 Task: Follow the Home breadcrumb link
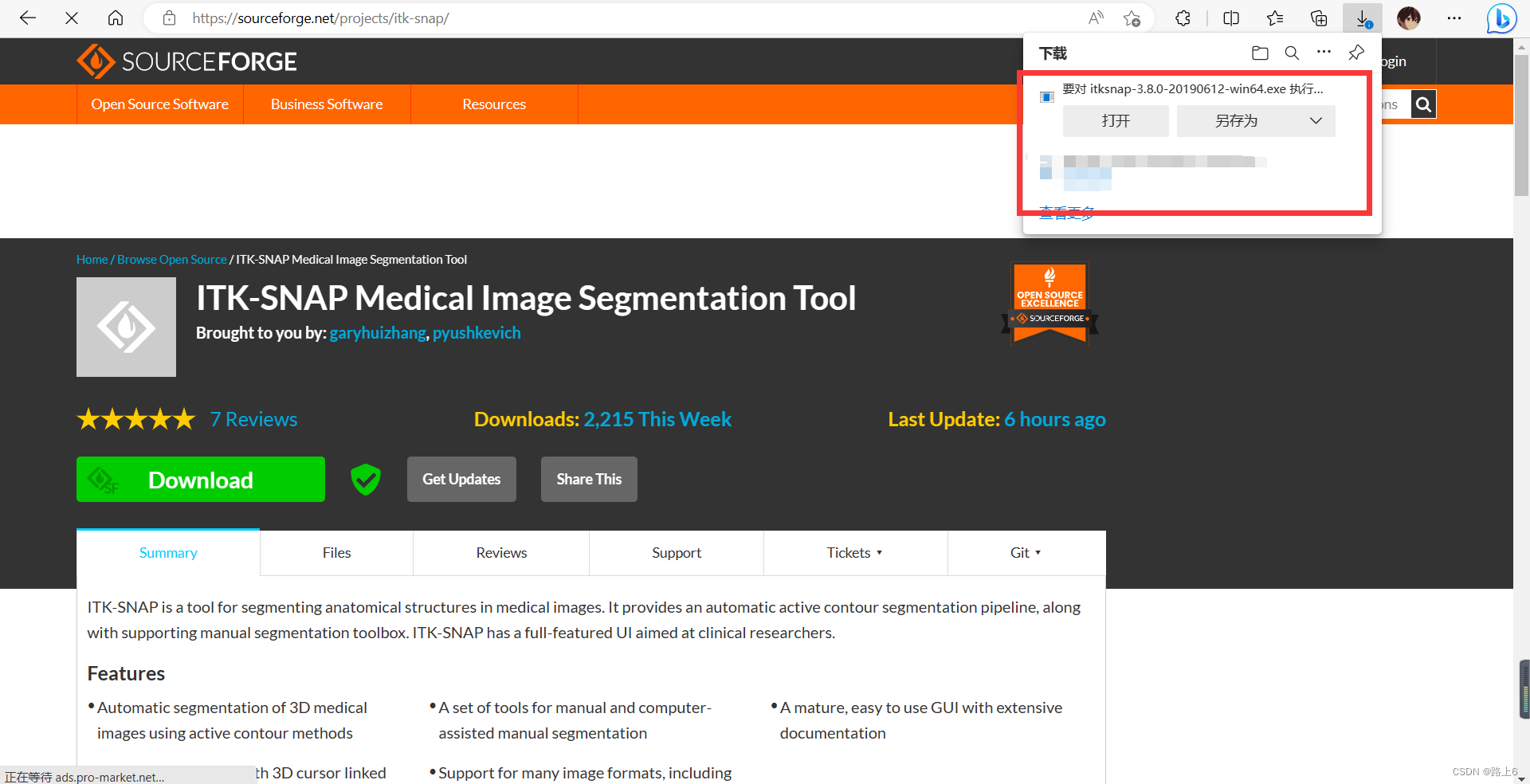click(x=92, y=260)
